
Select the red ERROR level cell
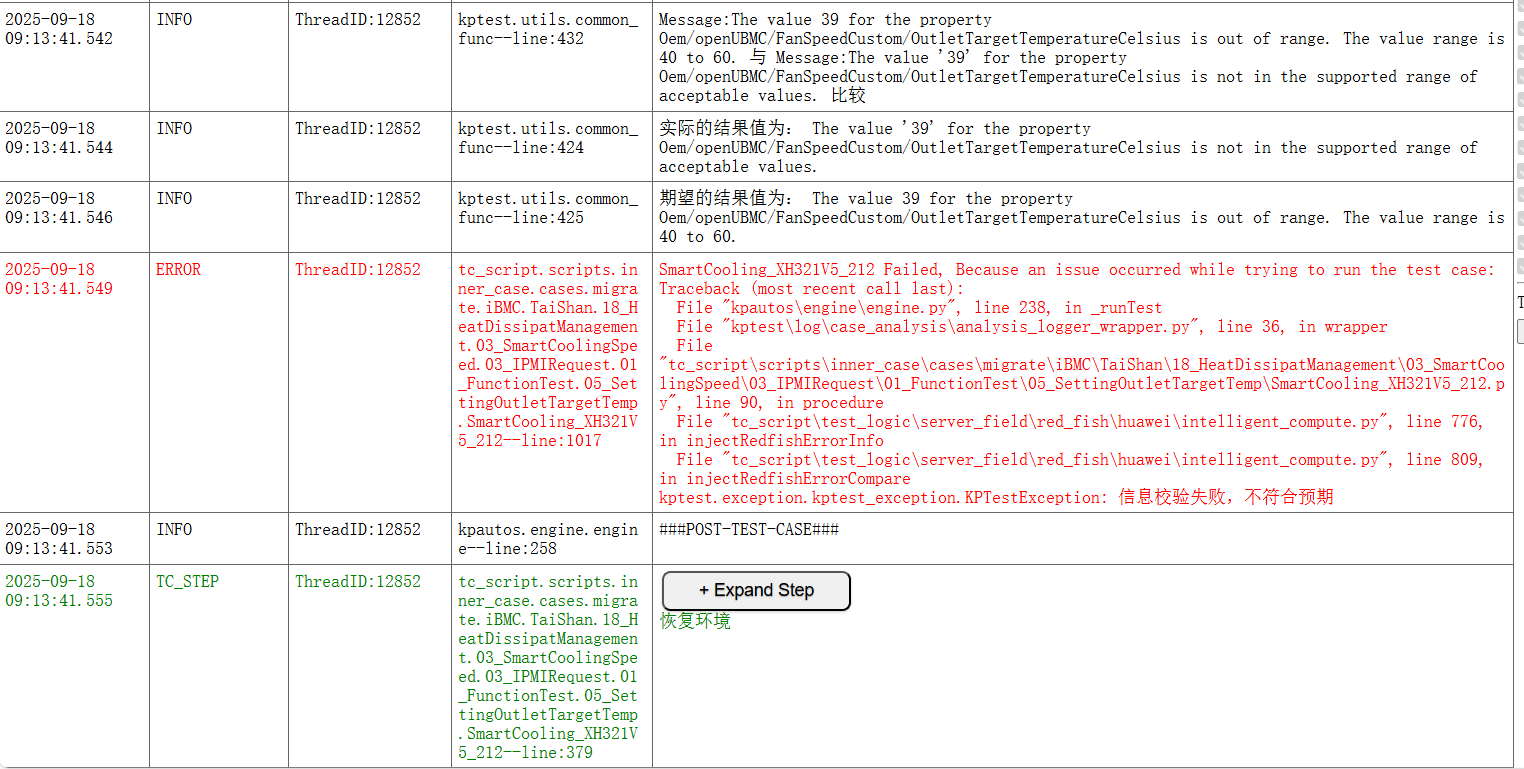point(178,270)
